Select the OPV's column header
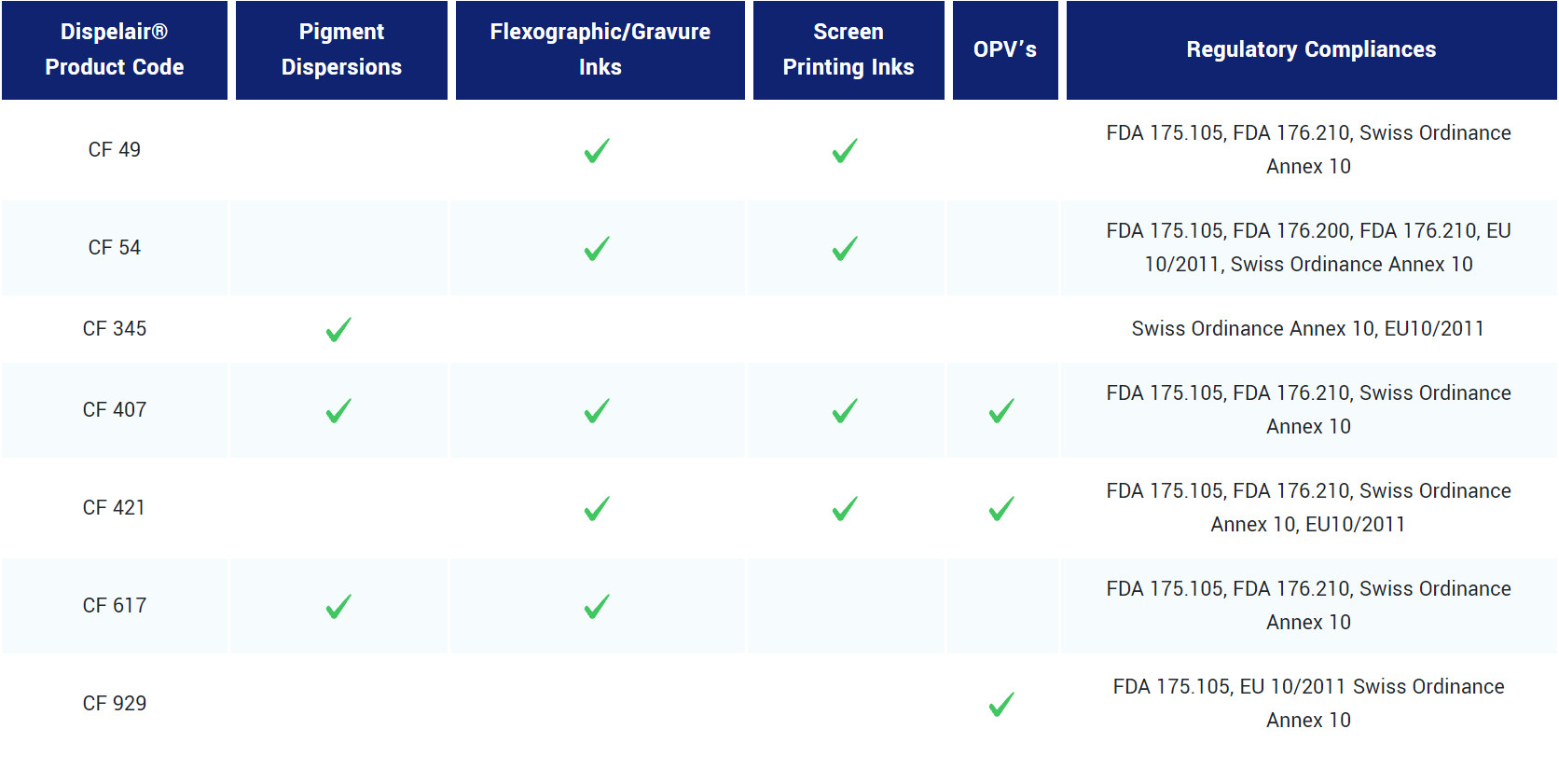Screen dimensions: 1559x784 pos(1004,49)
